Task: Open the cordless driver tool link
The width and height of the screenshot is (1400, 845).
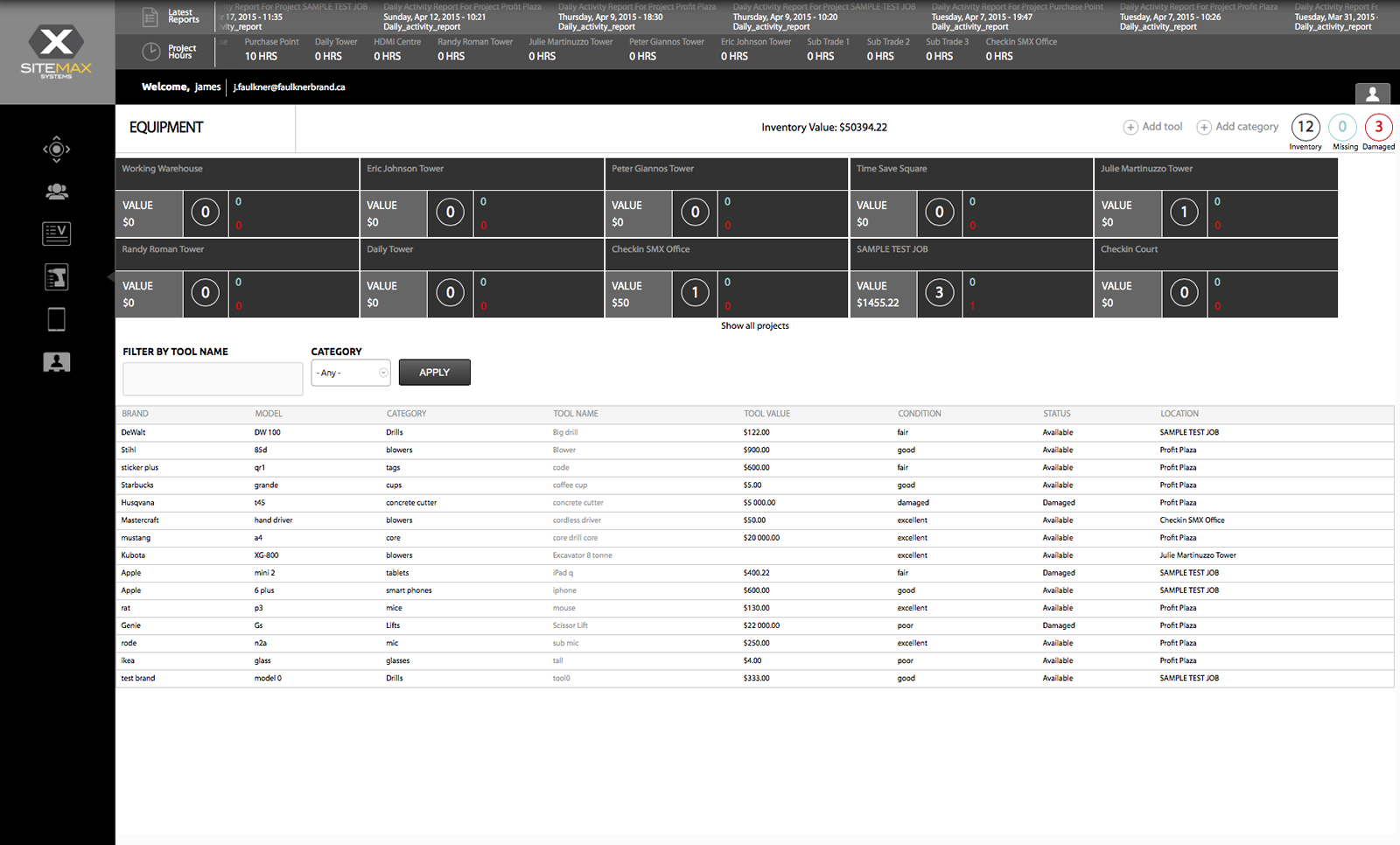Action: click(577, 520)
